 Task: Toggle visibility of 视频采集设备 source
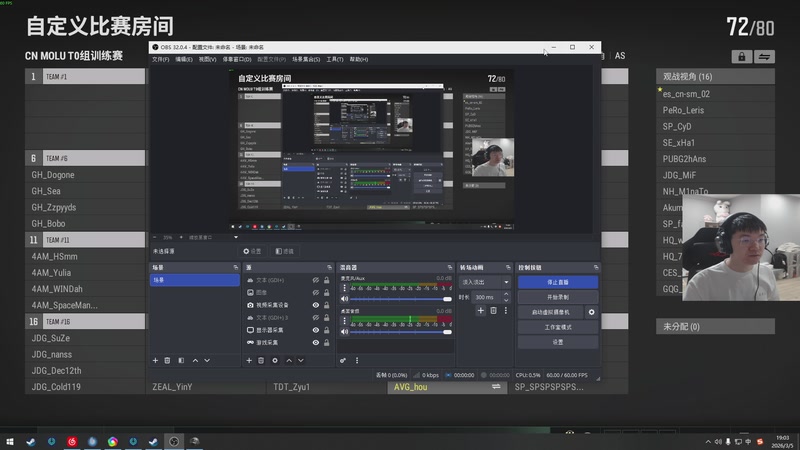316,305
